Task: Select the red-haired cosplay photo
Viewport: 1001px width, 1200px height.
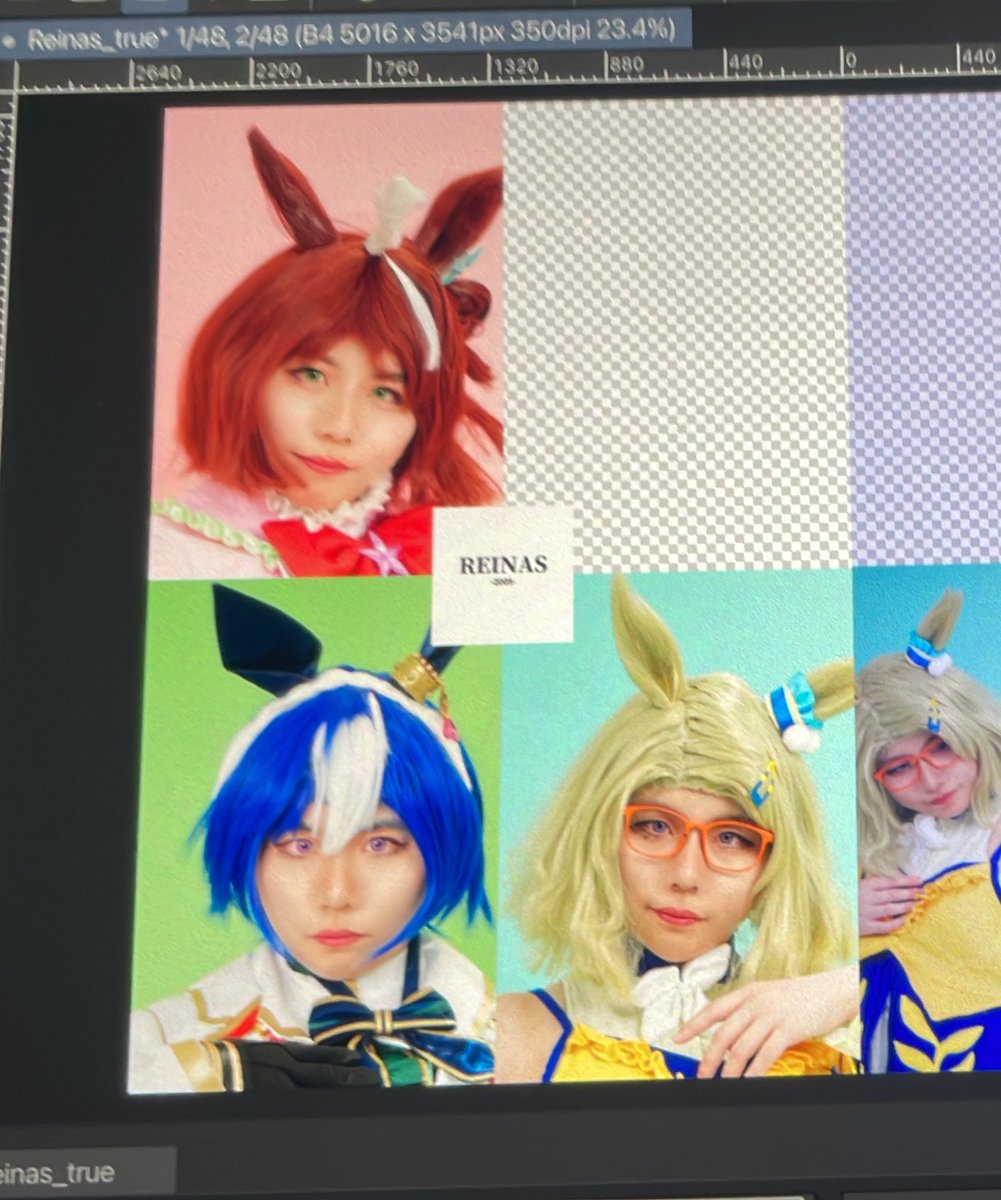Action: click(327, 340)
